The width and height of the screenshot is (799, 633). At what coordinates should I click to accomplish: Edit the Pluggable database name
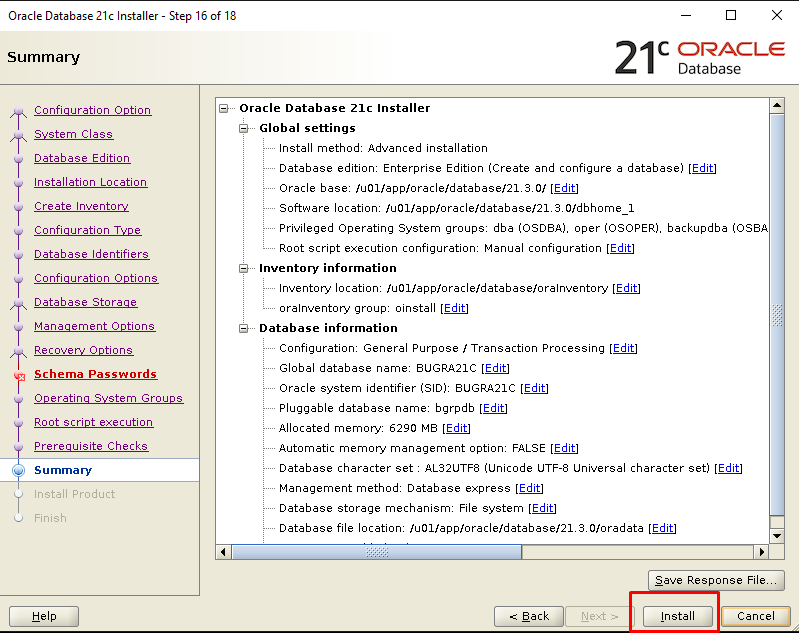[493, 408]
